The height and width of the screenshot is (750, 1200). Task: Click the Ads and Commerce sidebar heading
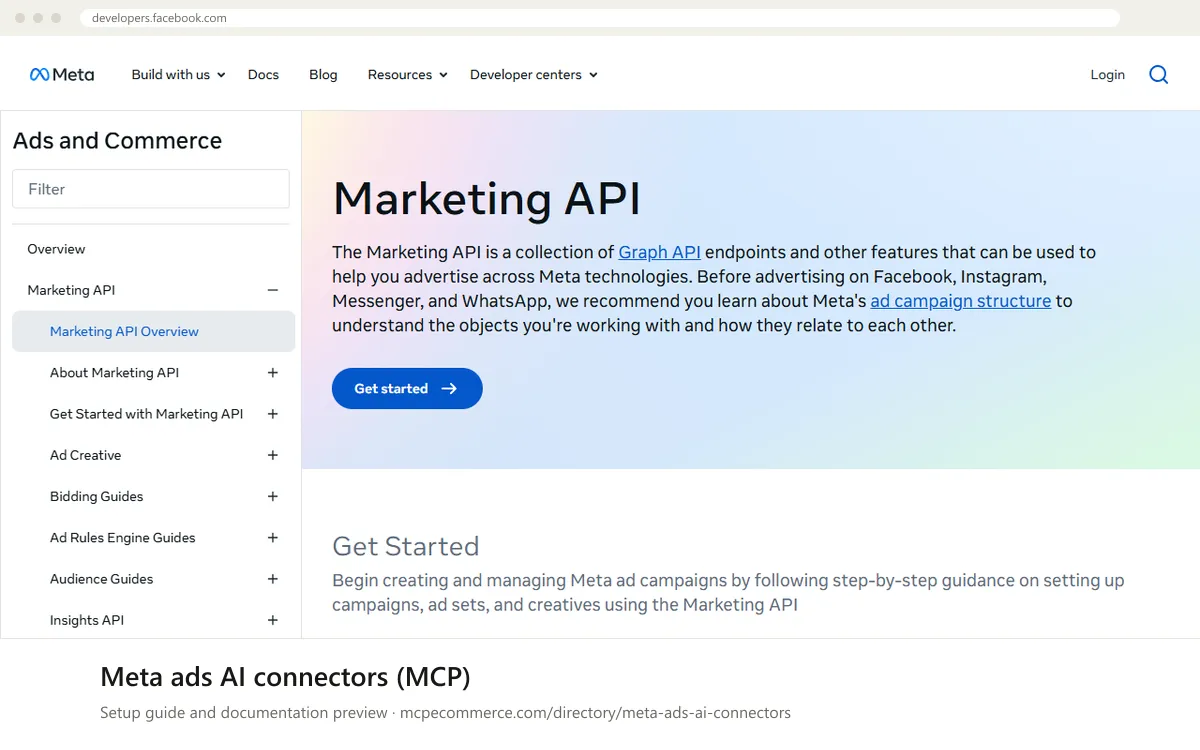tap(117, 141)
